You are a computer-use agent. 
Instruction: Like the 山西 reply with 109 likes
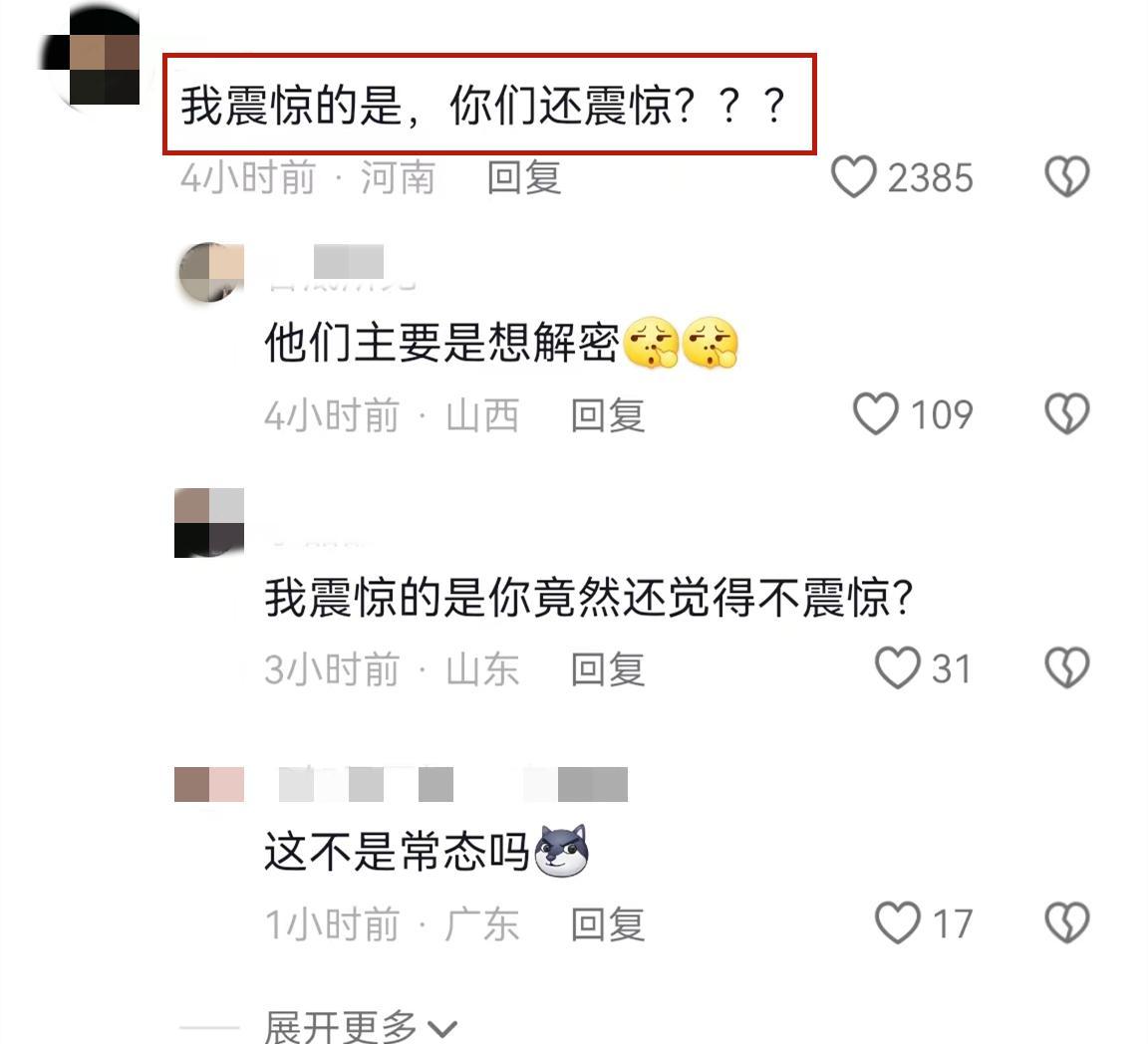(x=876, y=414)
